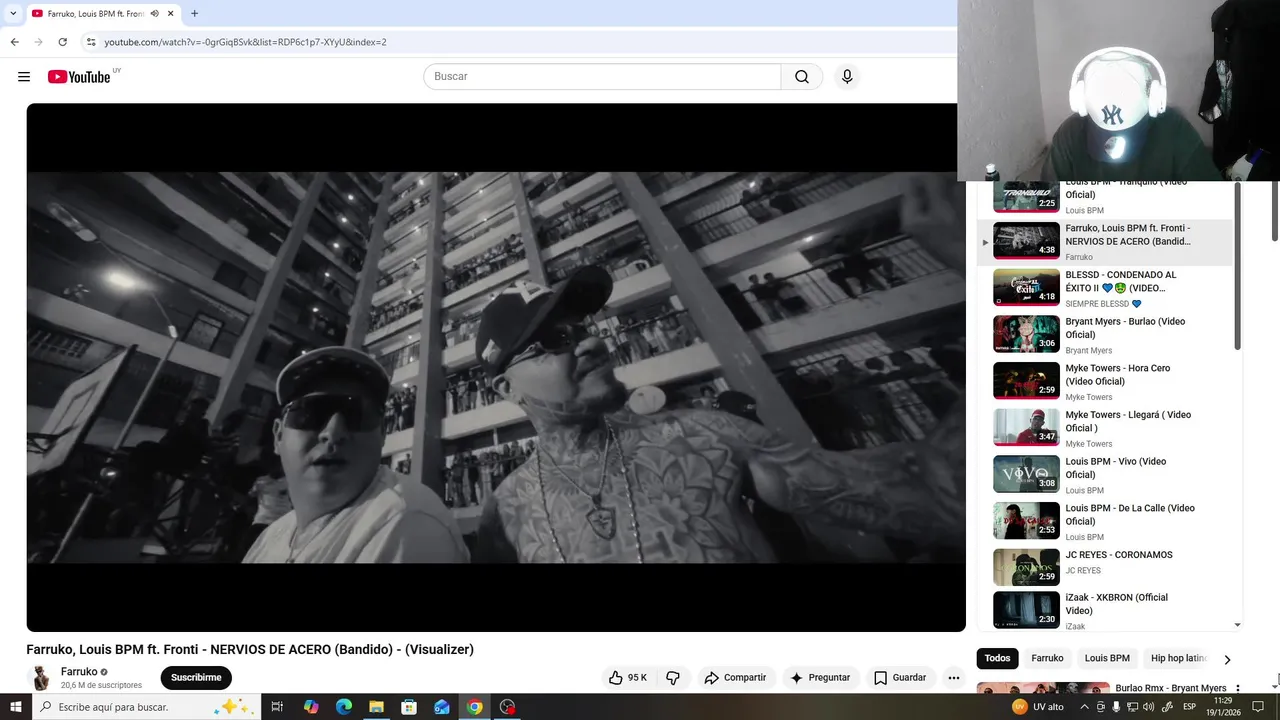Open Task View on taskbar
This screenshot has height=720, width=1280.
(277, 707)
